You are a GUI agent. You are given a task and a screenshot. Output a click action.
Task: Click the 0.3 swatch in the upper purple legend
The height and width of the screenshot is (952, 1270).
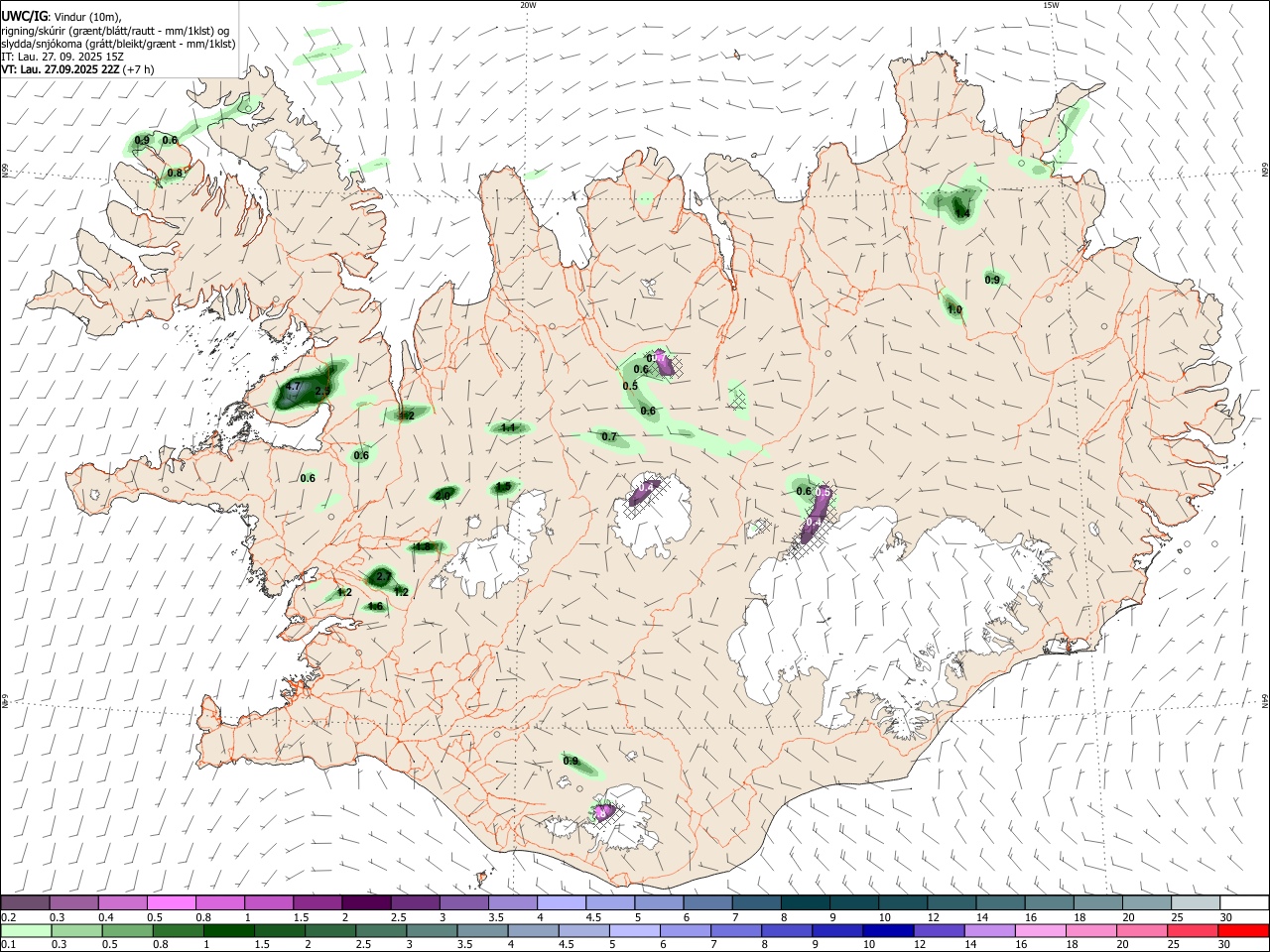coord(73,903)
